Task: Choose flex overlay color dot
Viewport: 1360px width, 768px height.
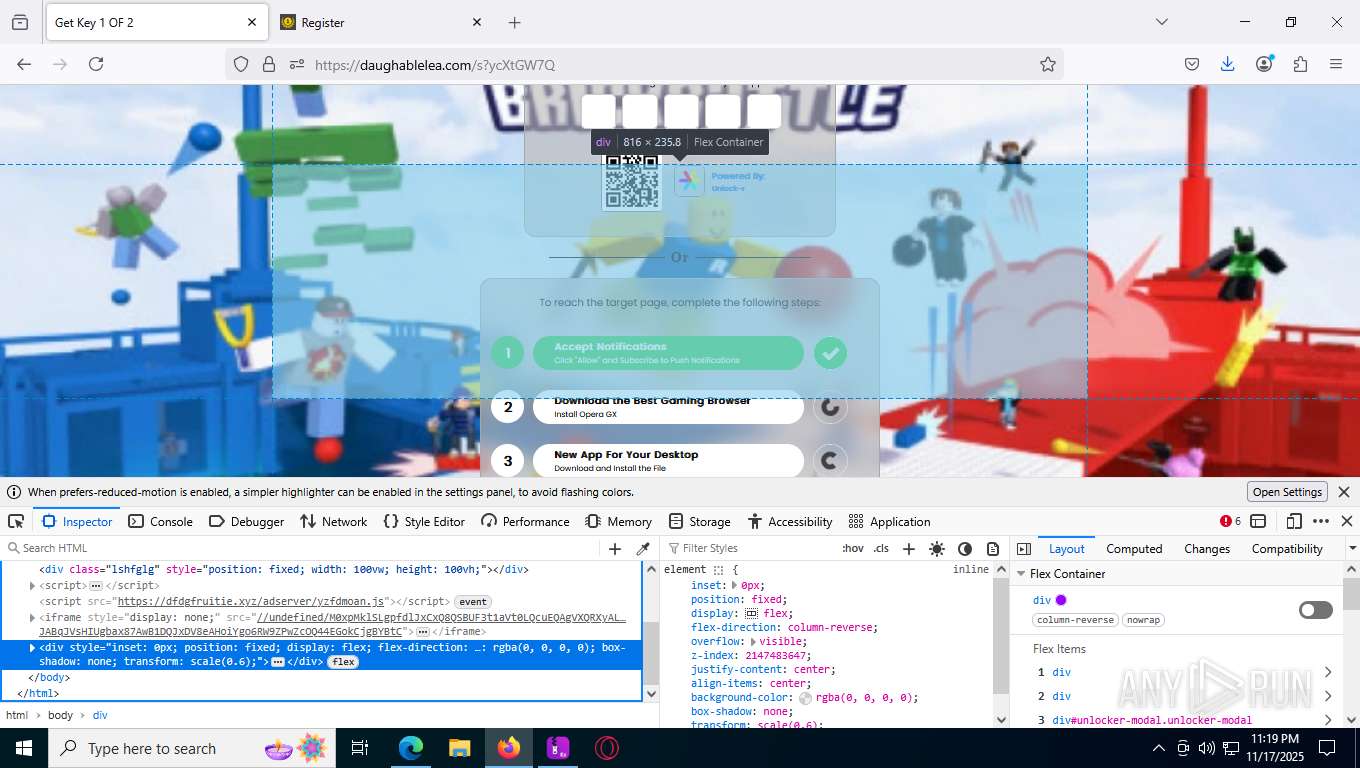Action: [x=1061, y=600]
